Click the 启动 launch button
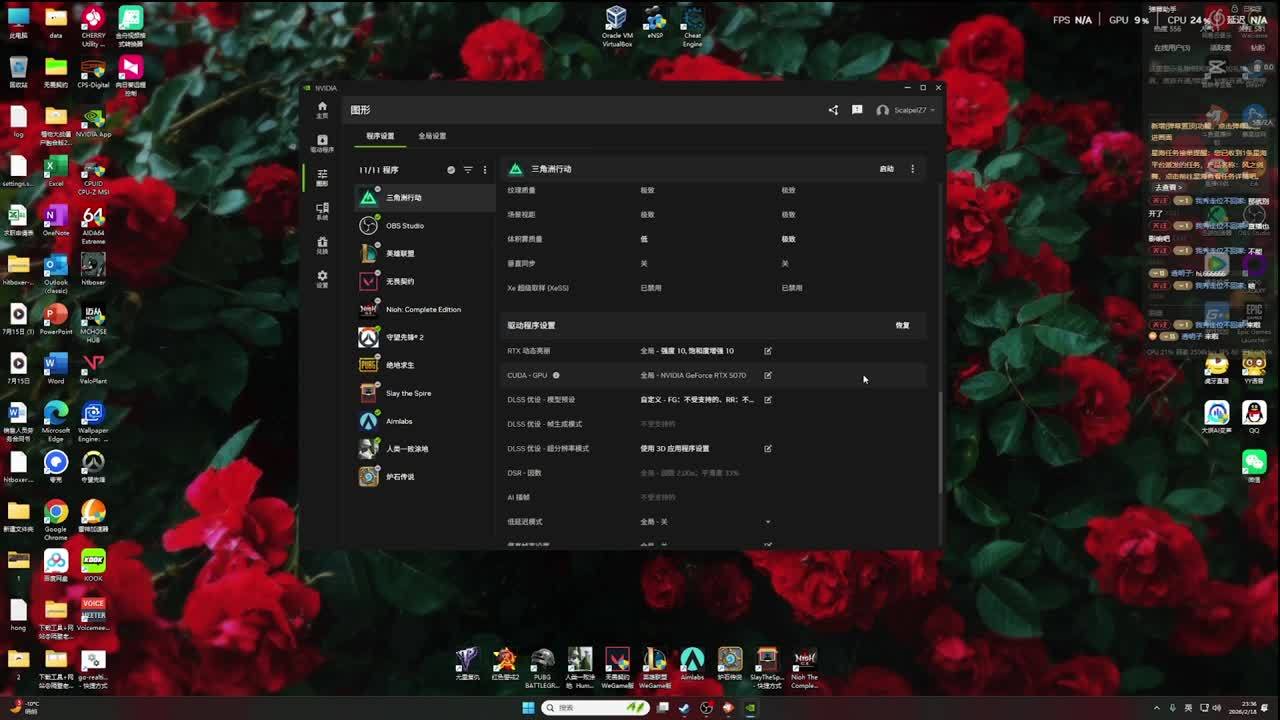Viewport: 1280px width, 720px height. (886, 169)
